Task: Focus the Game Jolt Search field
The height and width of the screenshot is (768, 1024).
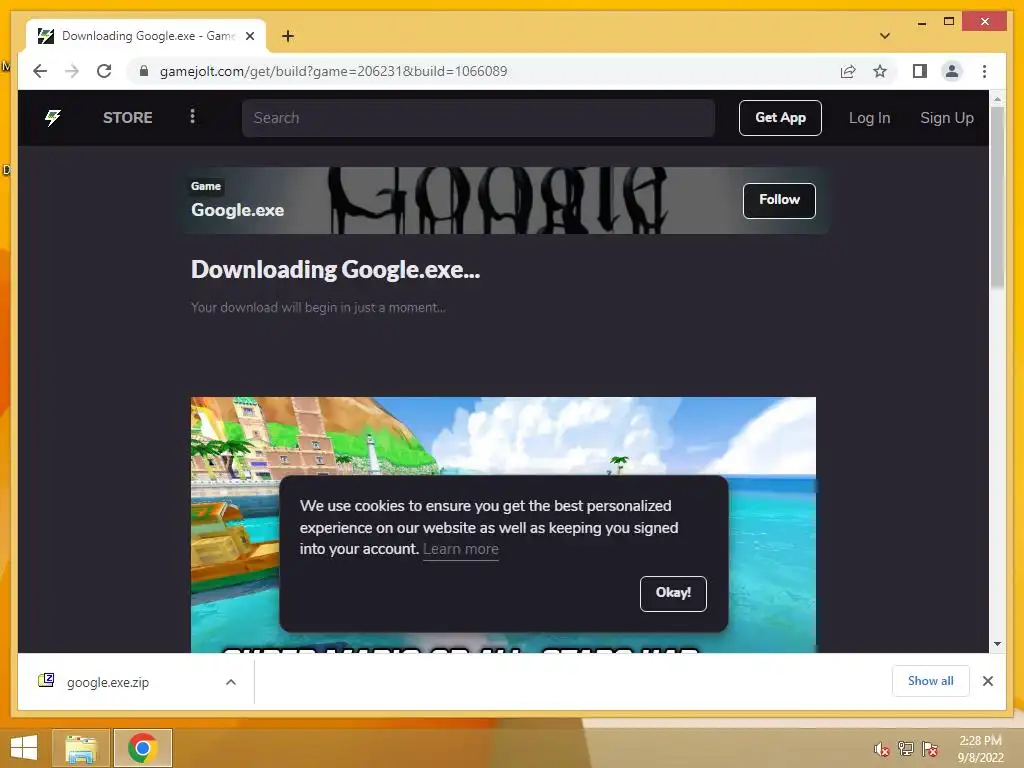Action: click(478, 118)
